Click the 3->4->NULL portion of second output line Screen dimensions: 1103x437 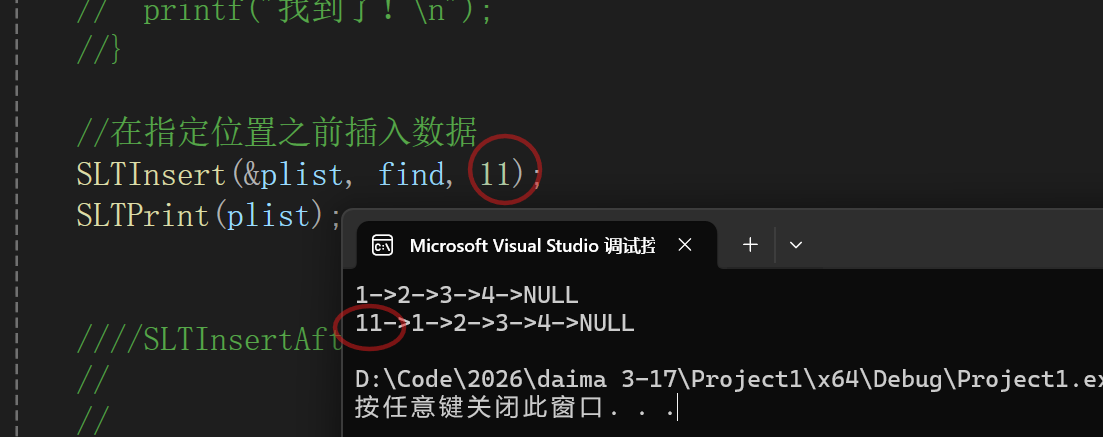click(x=565, y=324)
